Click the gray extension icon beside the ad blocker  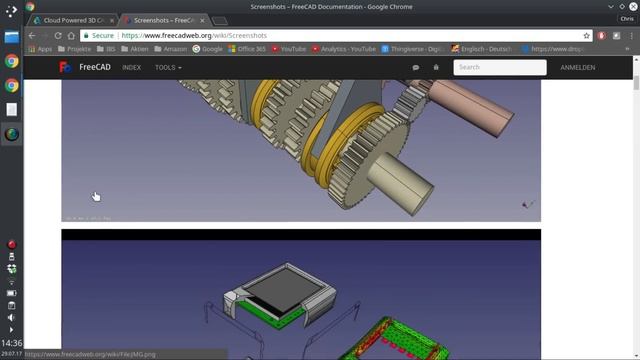click(616, 36)
